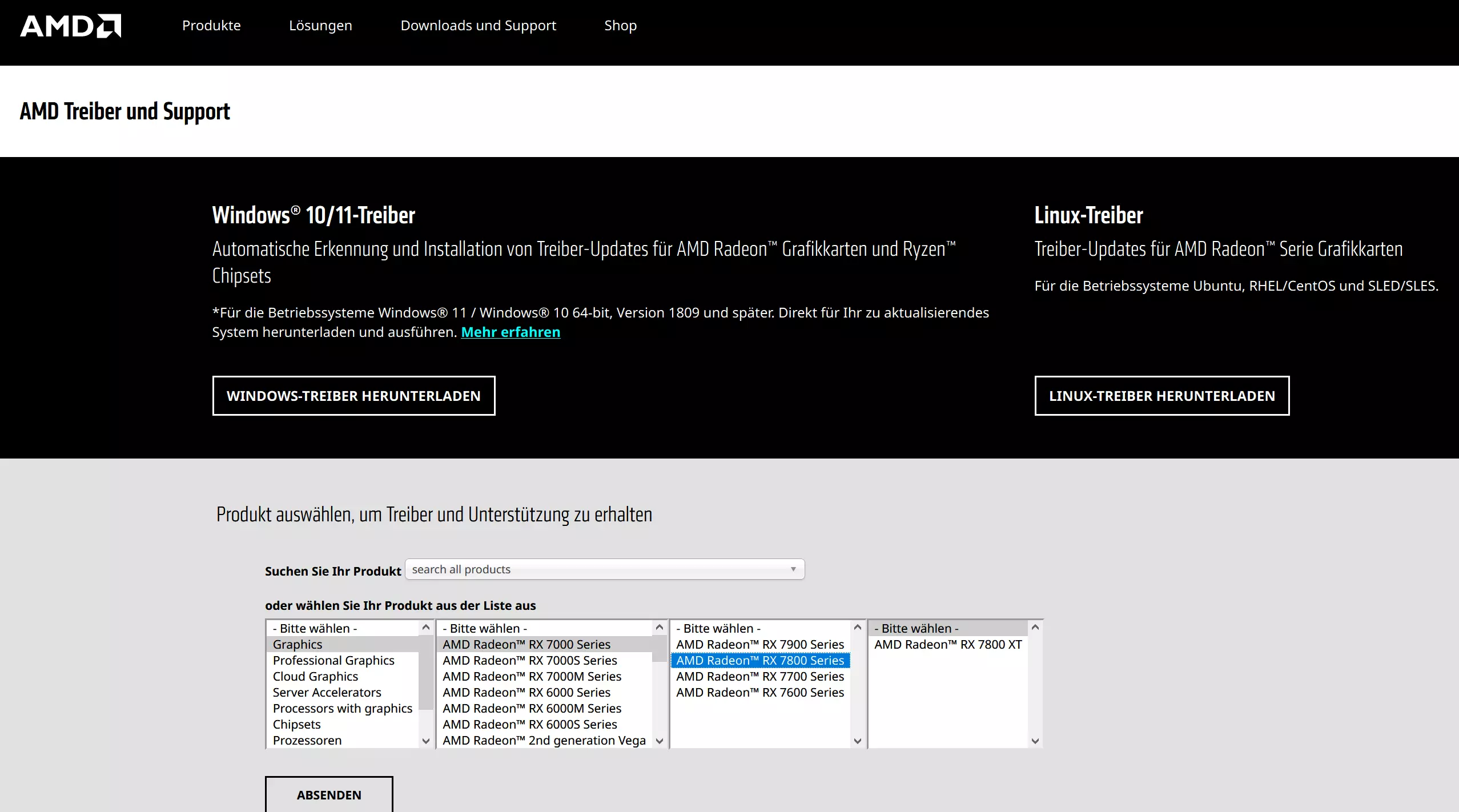The image size is (1459, 812).
Task: Select Bitte wählen in category list
Action: [x=343, y=628]
